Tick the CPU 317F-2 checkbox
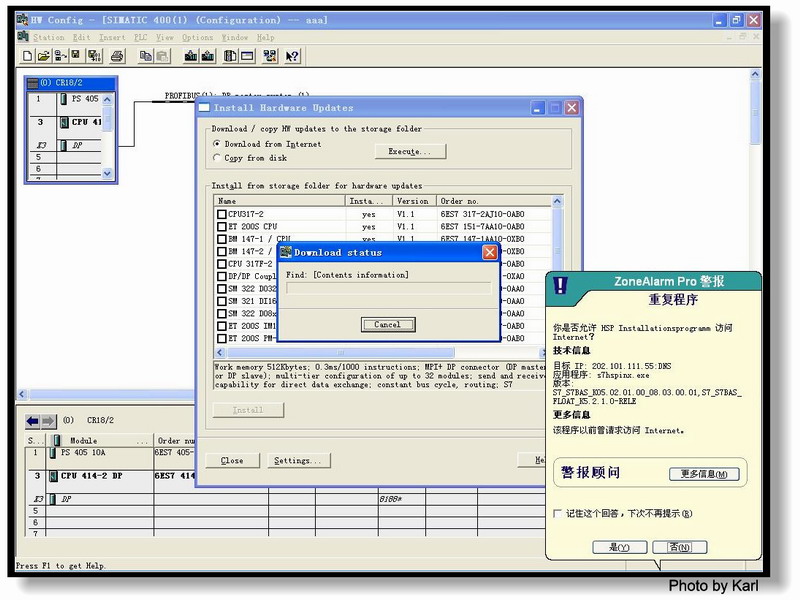The image size is (800, 600). [221, 264]
